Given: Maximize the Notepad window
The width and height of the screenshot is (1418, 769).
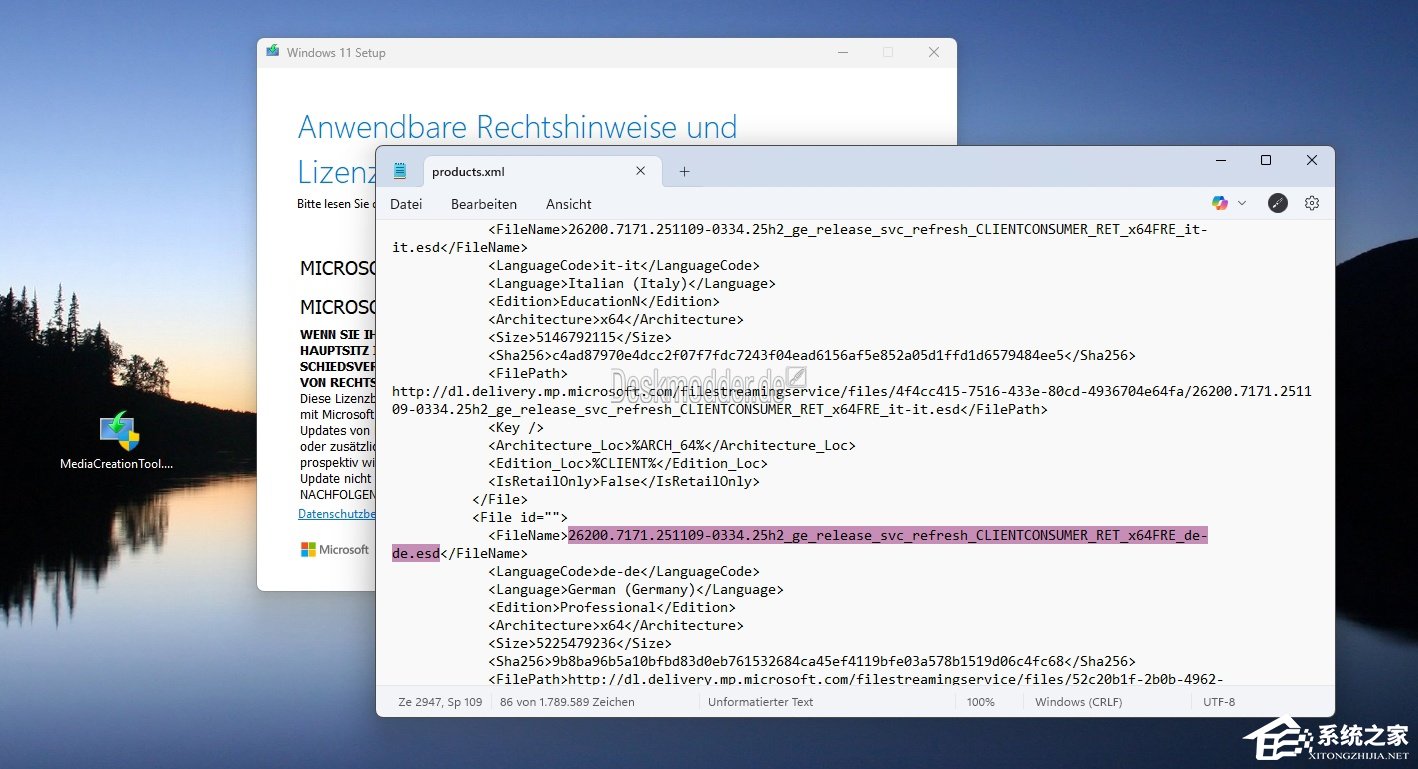Looking at the screenshot, I should pyautogui.click(x=1266, y=160).
